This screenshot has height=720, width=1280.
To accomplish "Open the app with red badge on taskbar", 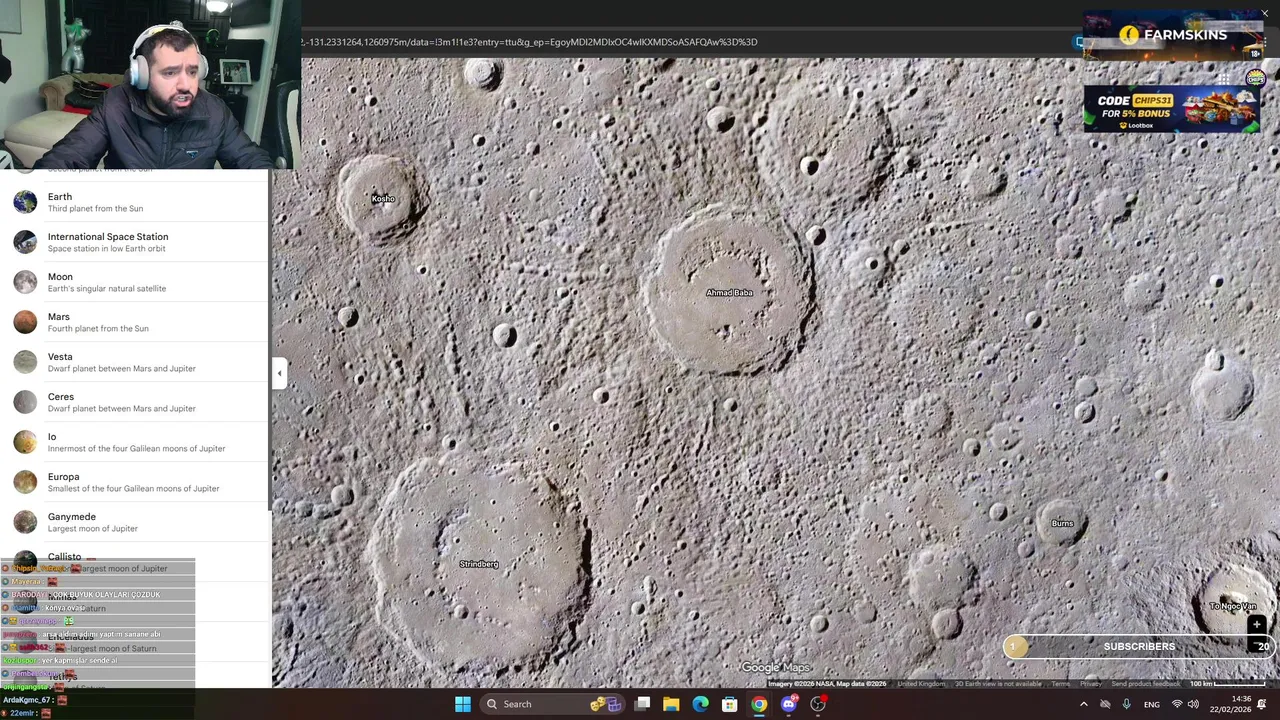I will click(818, 704).
